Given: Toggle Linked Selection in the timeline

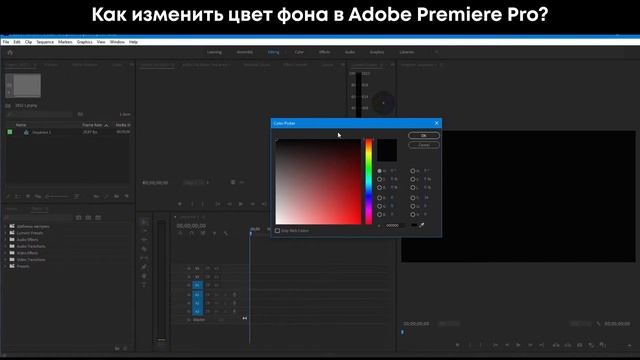Looking at the screenshot, I should pyautogui.click(x=203, y=233).
